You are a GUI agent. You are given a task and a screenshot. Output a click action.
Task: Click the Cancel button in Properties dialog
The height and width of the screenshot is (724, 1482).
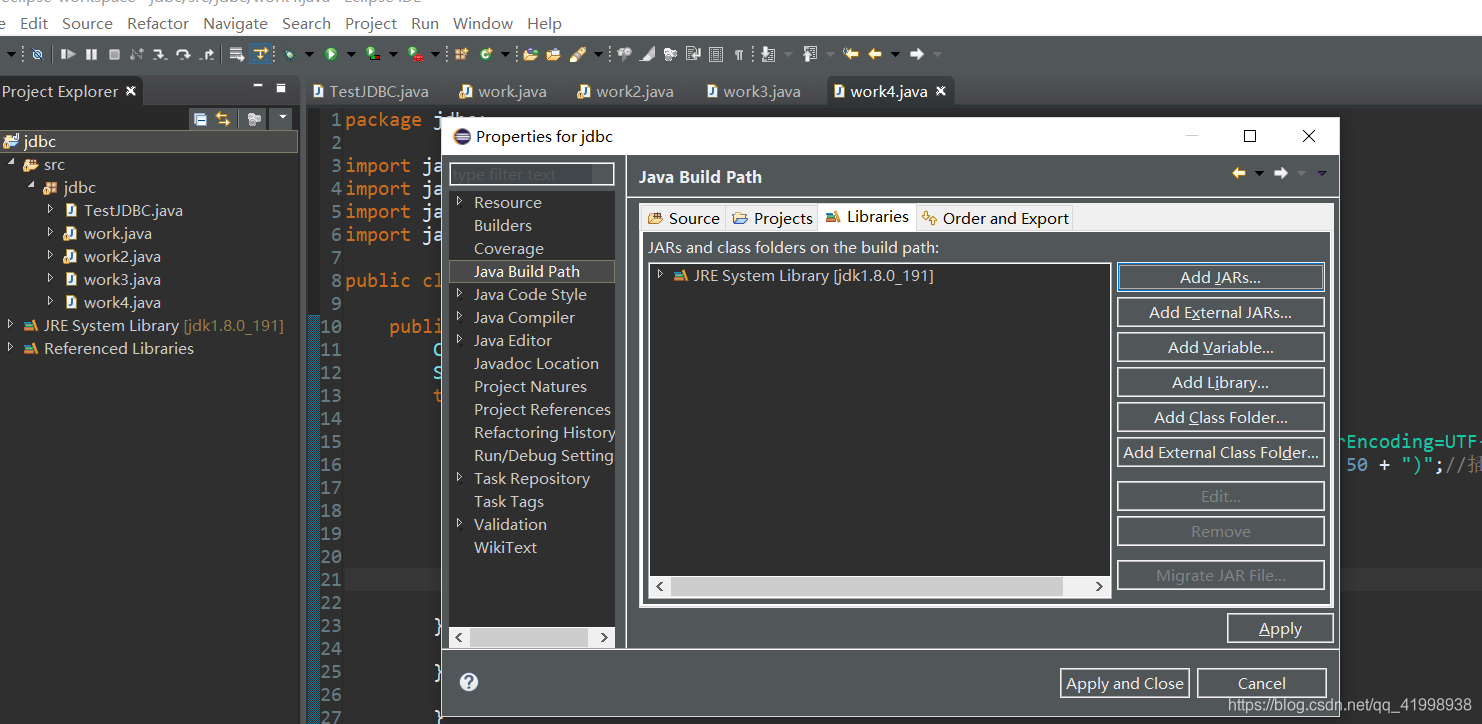pos(1261,683)
